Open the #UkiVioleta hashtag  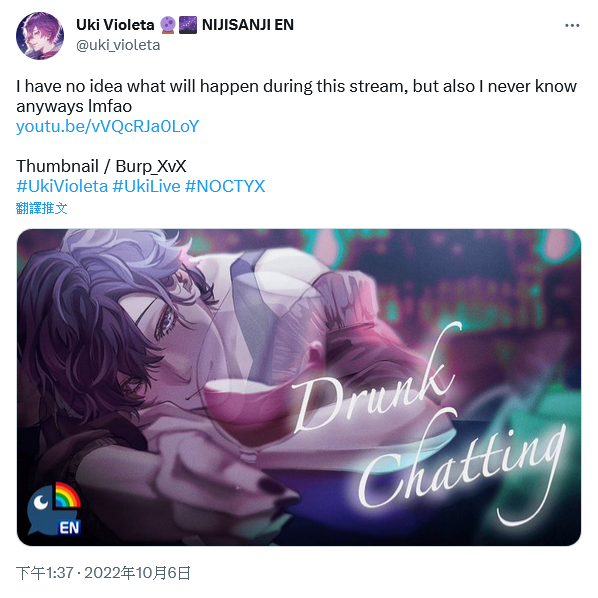point(62,186)
